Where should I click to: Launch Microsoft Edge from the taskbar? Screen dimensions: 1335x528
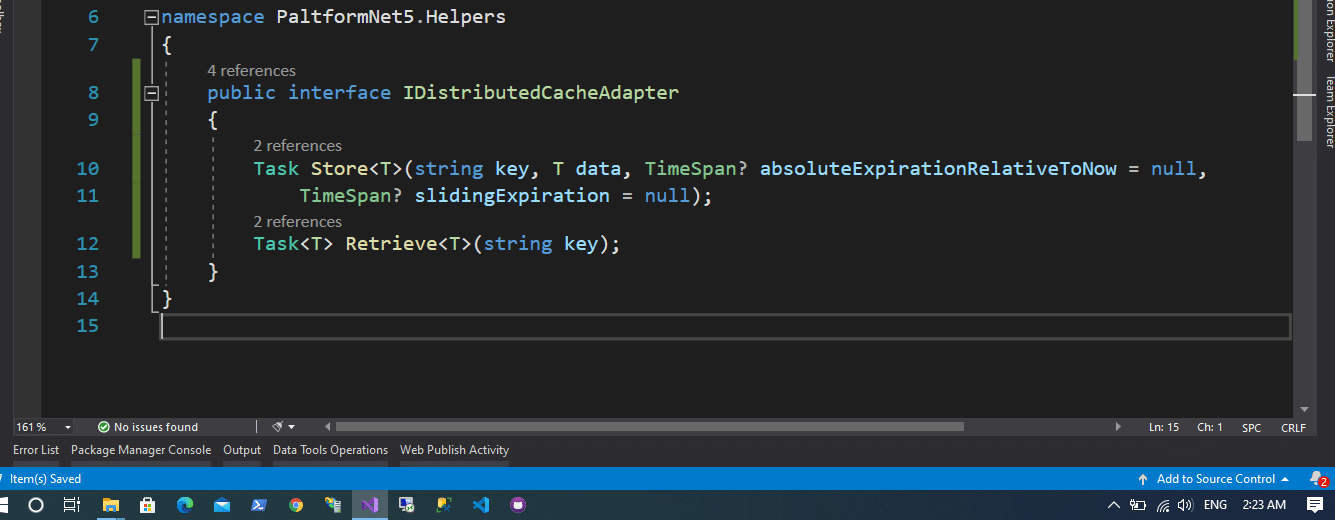coord(185,505)
